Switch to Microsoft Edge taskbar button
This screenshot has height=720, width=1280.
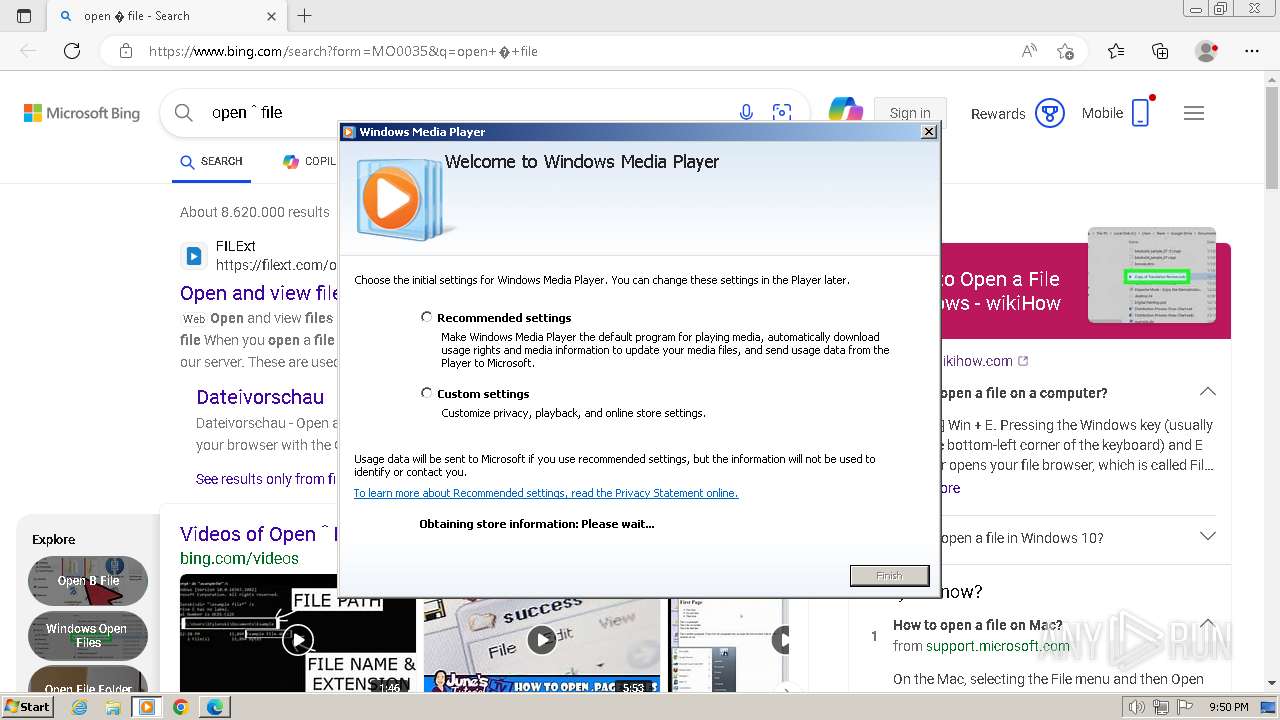pyautogui.click(x=214, y=707)
